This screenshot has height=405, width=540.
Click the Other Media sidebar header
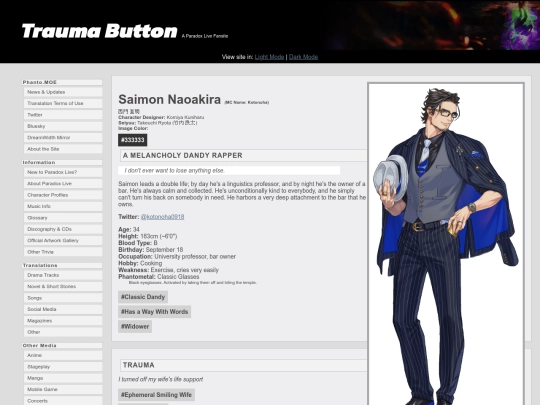(x=62, y=345)
